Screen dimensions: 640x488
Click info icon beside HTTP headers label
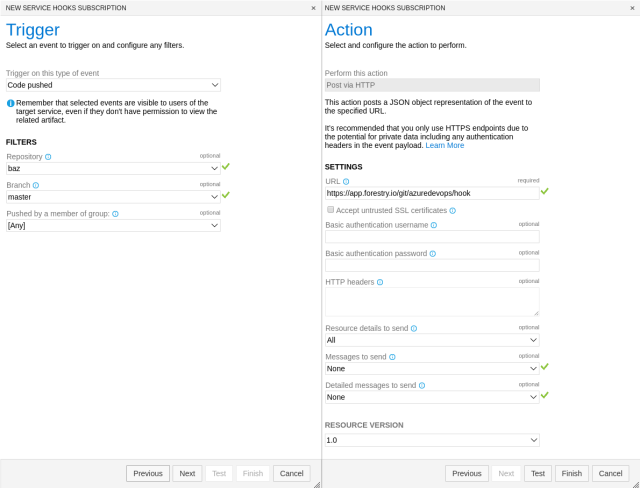[x=380, y=282]
